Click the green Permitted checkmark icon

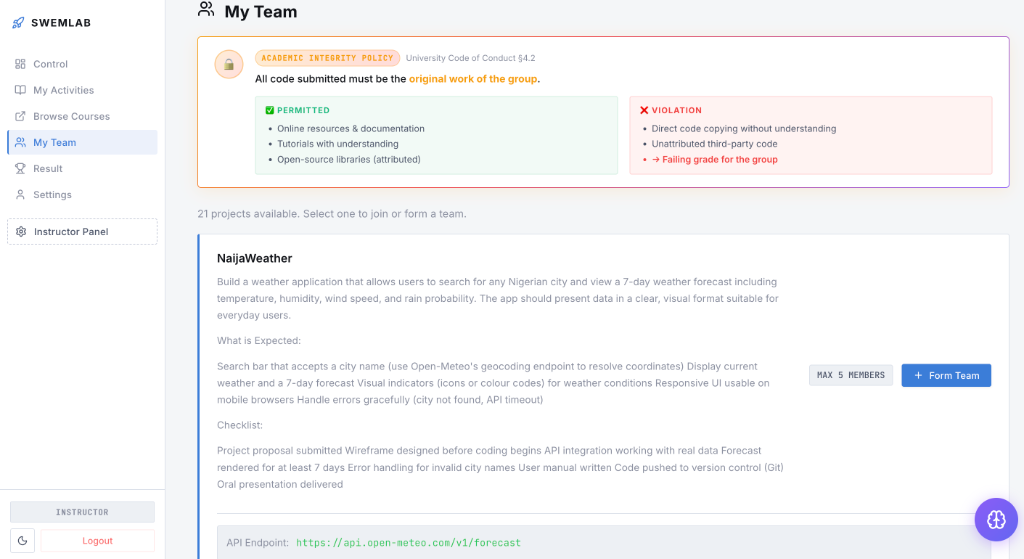pyautogui.click(x=270, y=110)
